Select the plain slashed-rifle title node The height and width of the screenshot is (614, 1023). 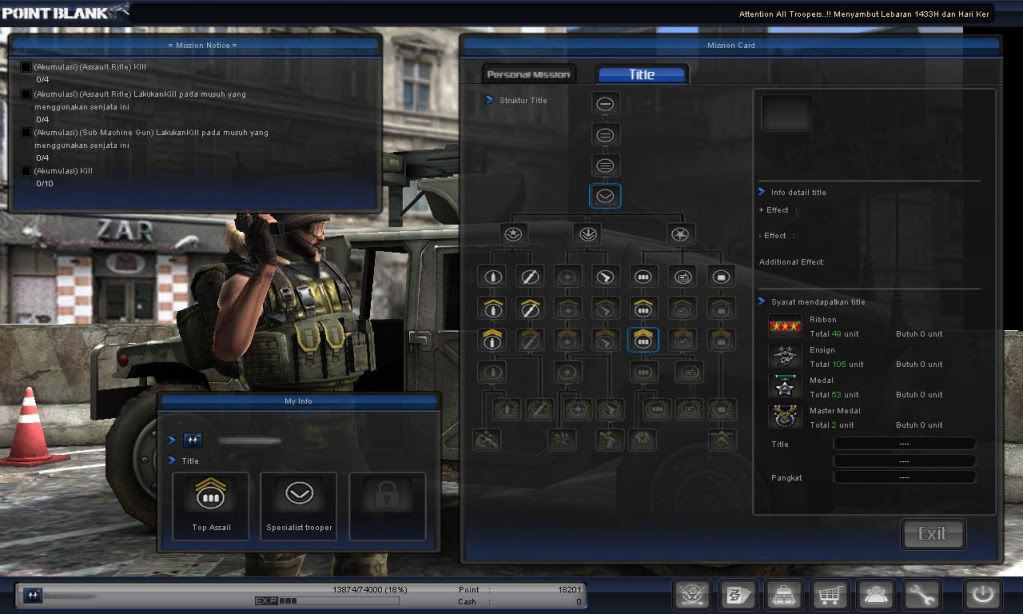click(530, 277)
